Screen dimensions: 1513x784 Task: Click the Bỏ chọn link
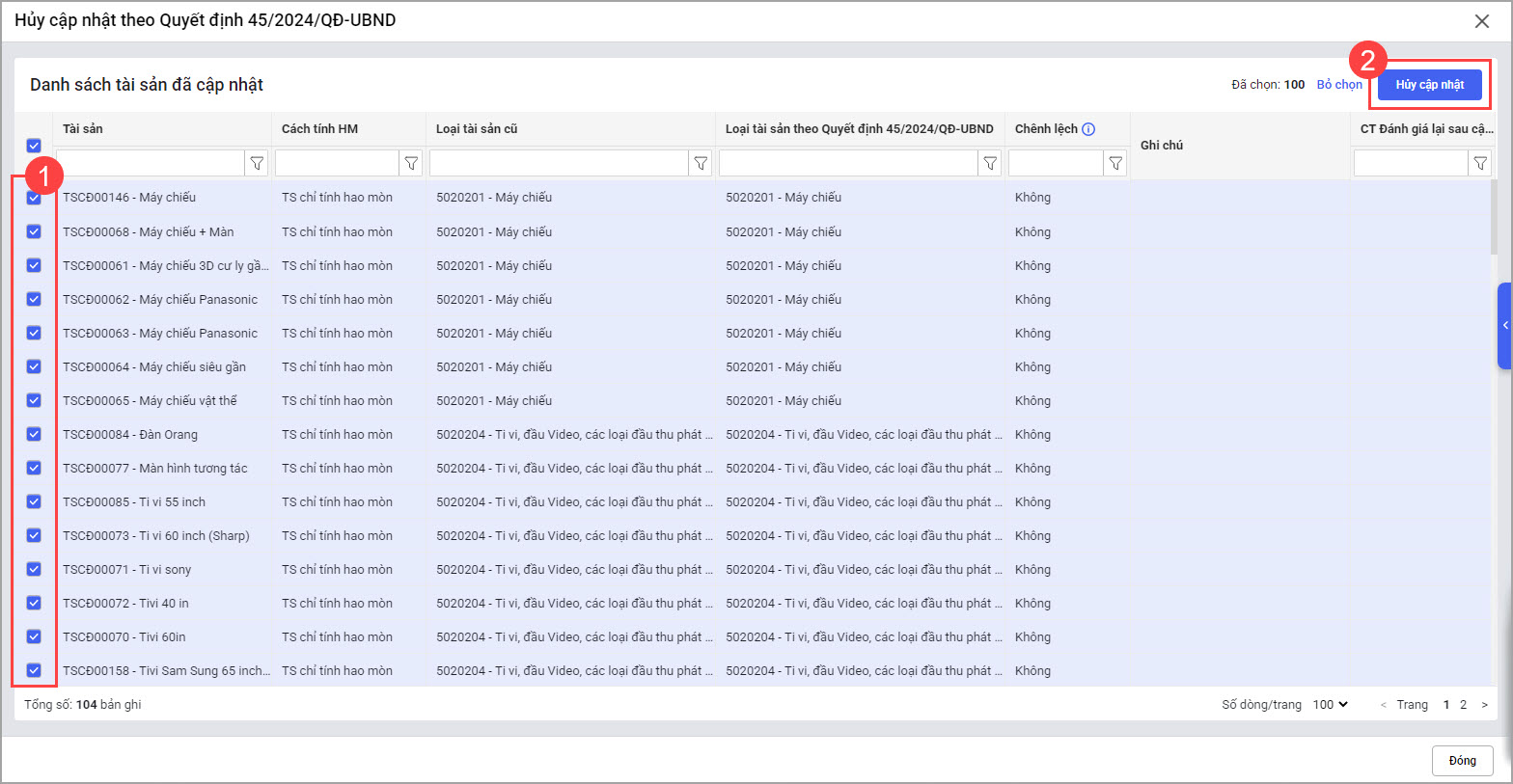1339,85
